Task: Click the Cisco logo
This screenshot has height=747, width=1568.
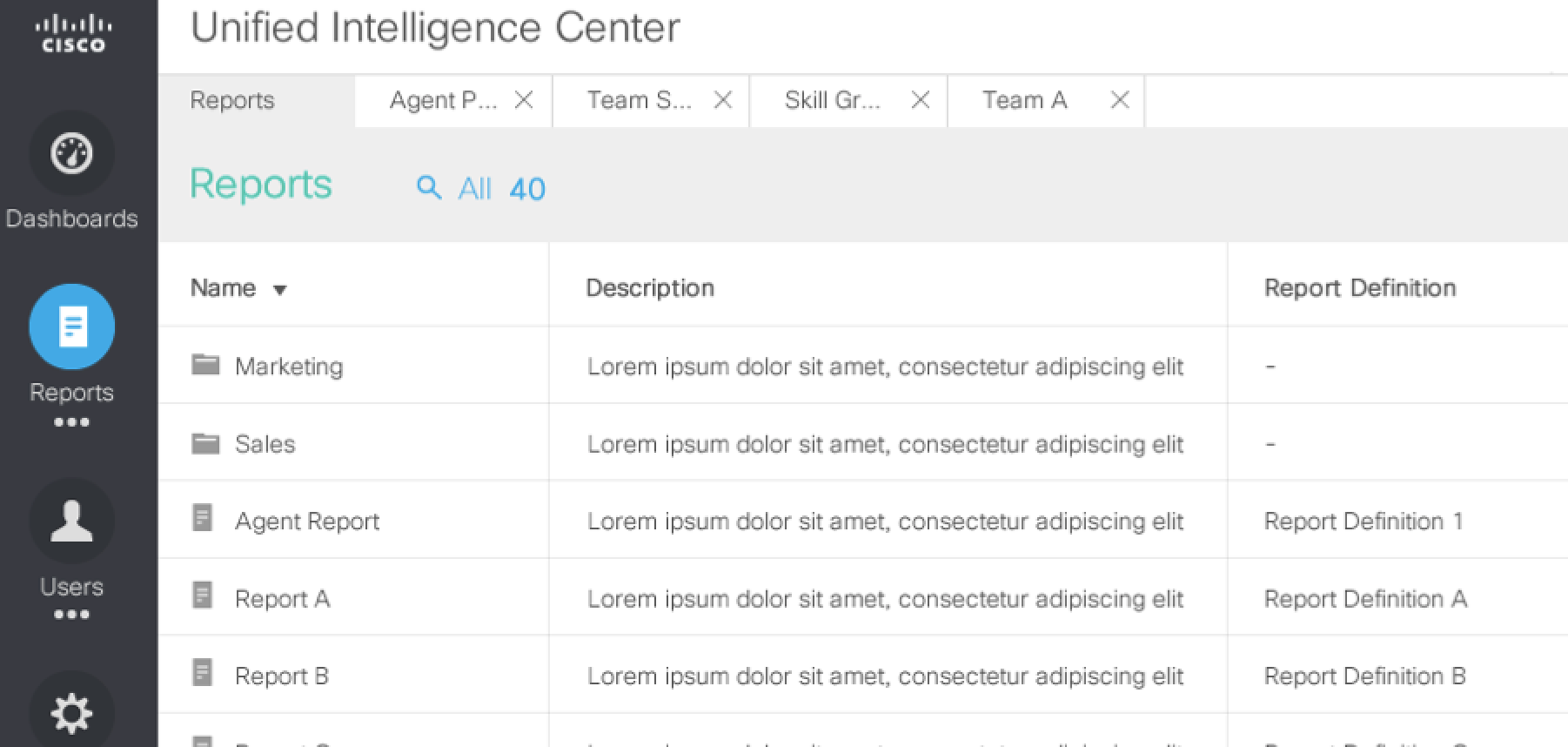Action: (73, 35)
